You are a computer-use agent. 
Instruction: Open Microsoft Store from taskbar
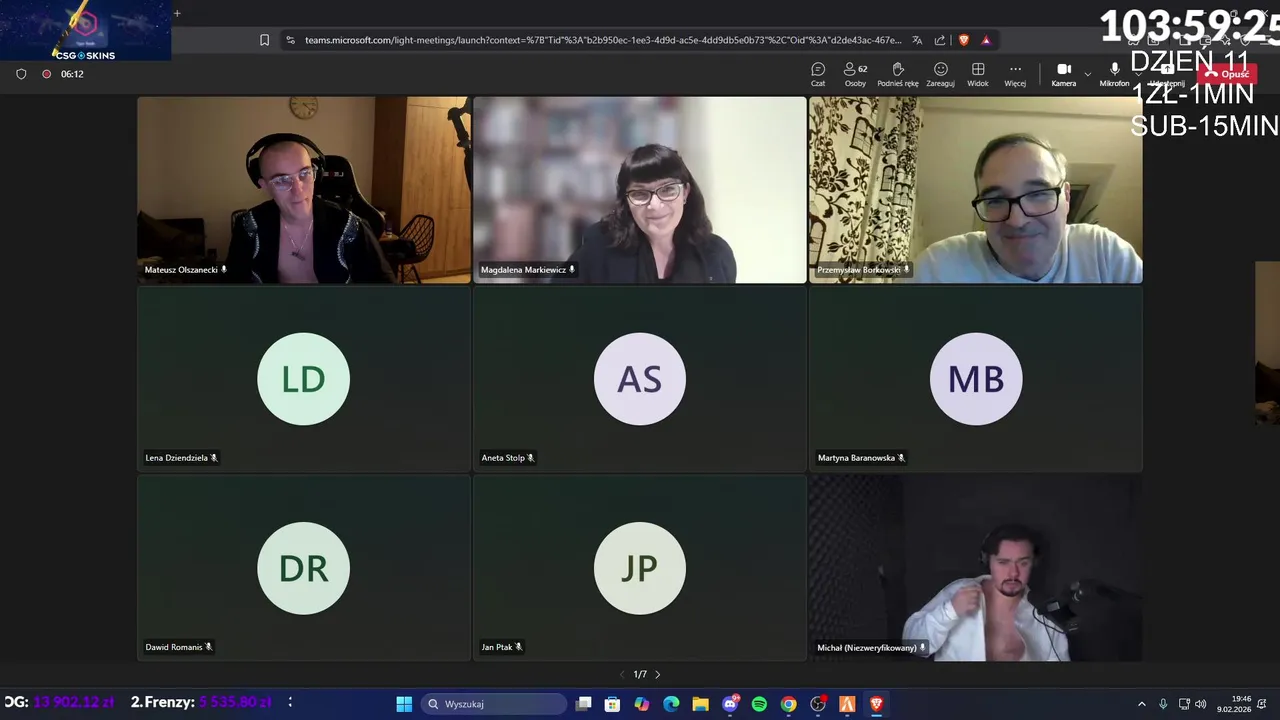613,704
